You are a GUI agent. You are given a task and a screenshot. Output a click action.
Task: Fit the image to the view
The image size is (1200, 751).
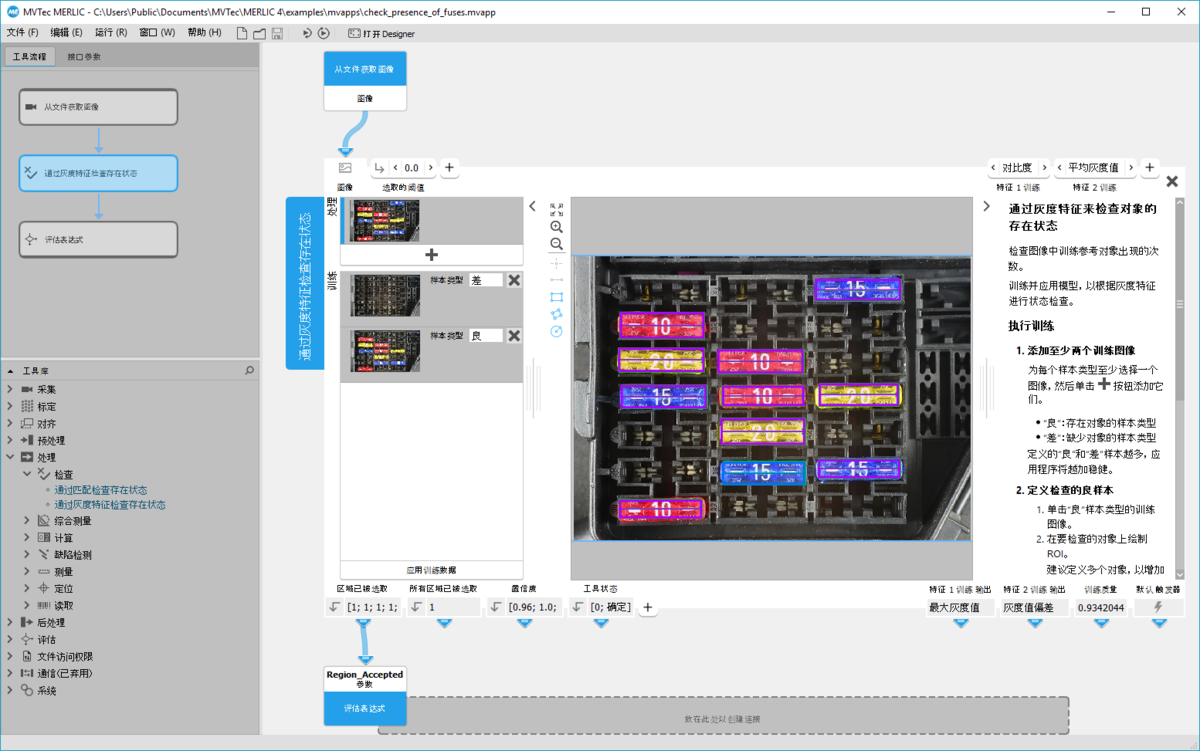pyautogui.click(x=556, y=210)
